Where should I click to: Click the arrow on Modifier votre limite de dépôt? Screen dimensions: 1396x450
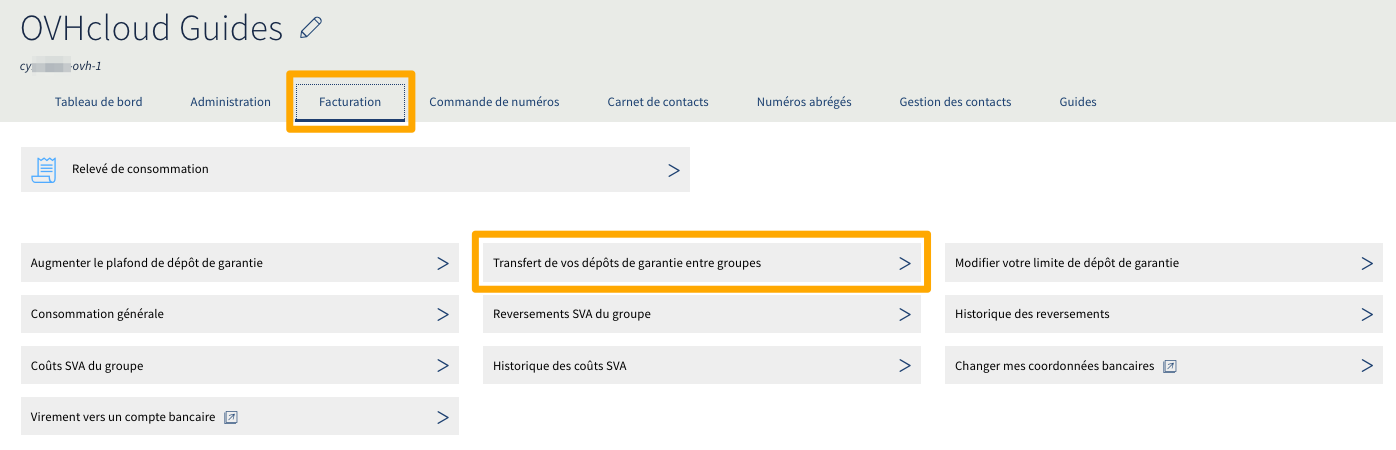point(1366,263)
